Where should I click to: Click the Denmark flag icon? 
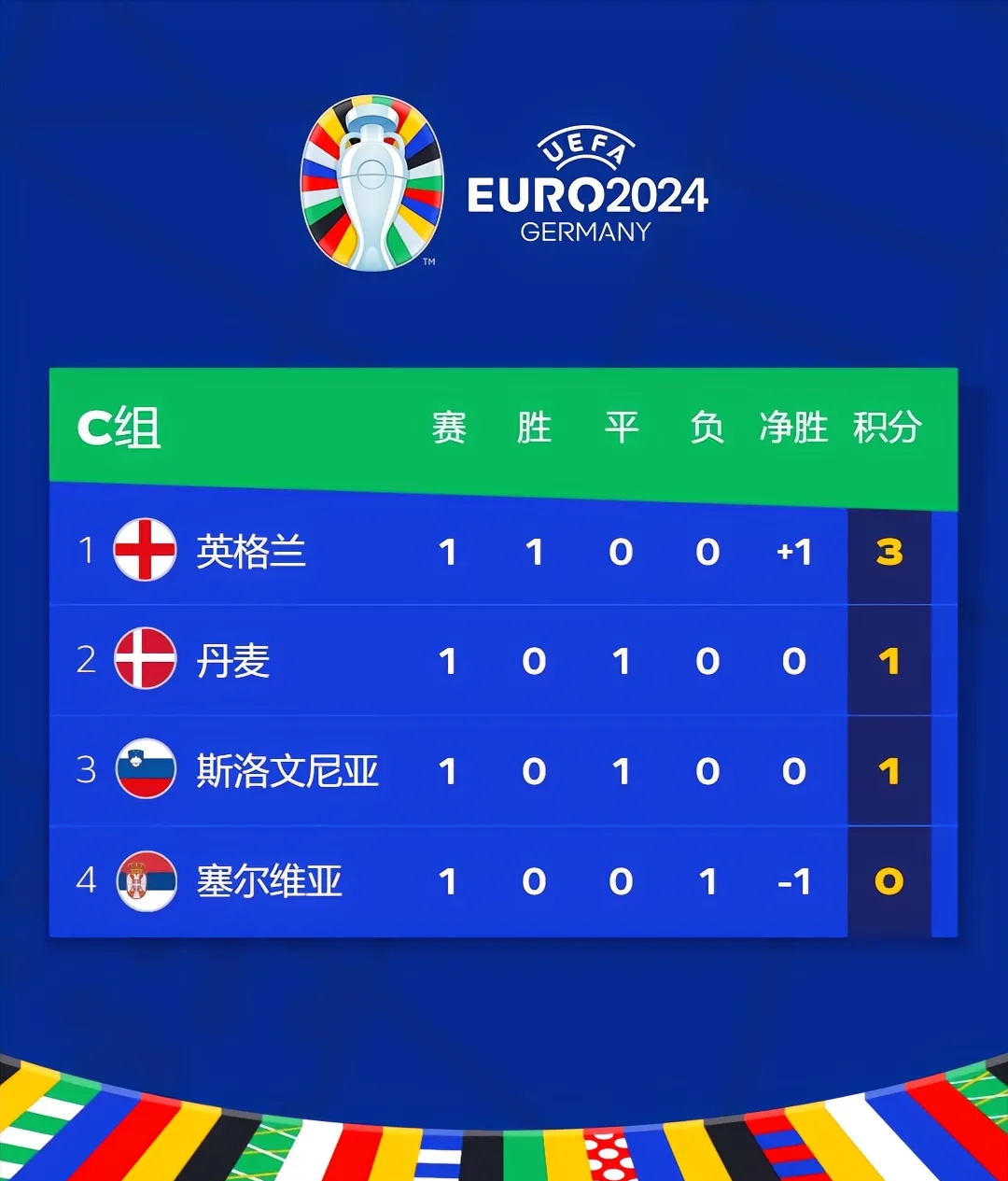145,658
